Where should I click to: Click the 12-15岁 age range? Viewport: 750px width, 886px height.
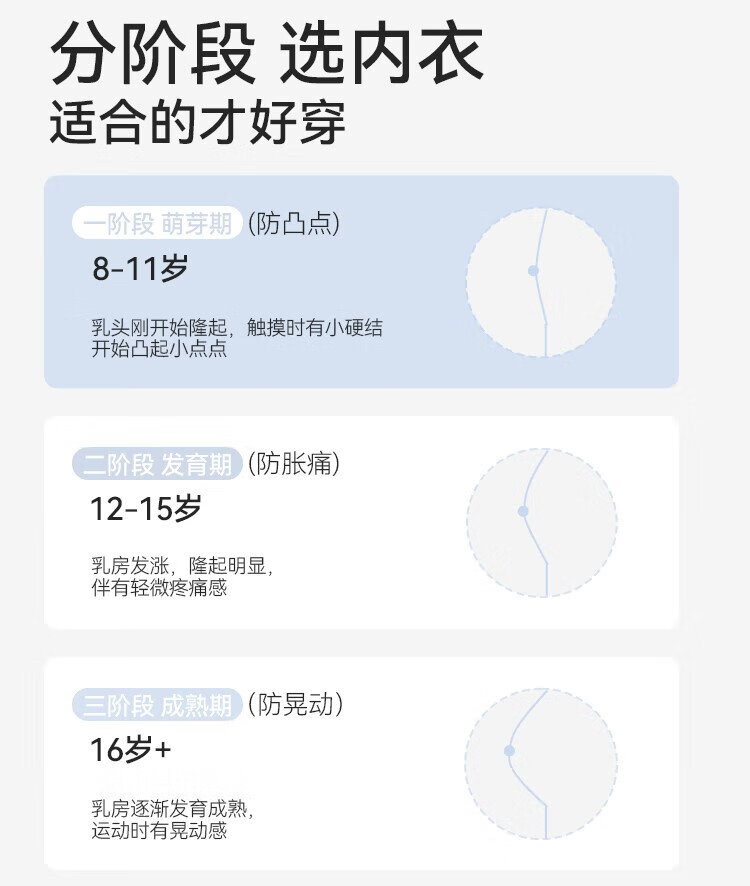[146, 509]
